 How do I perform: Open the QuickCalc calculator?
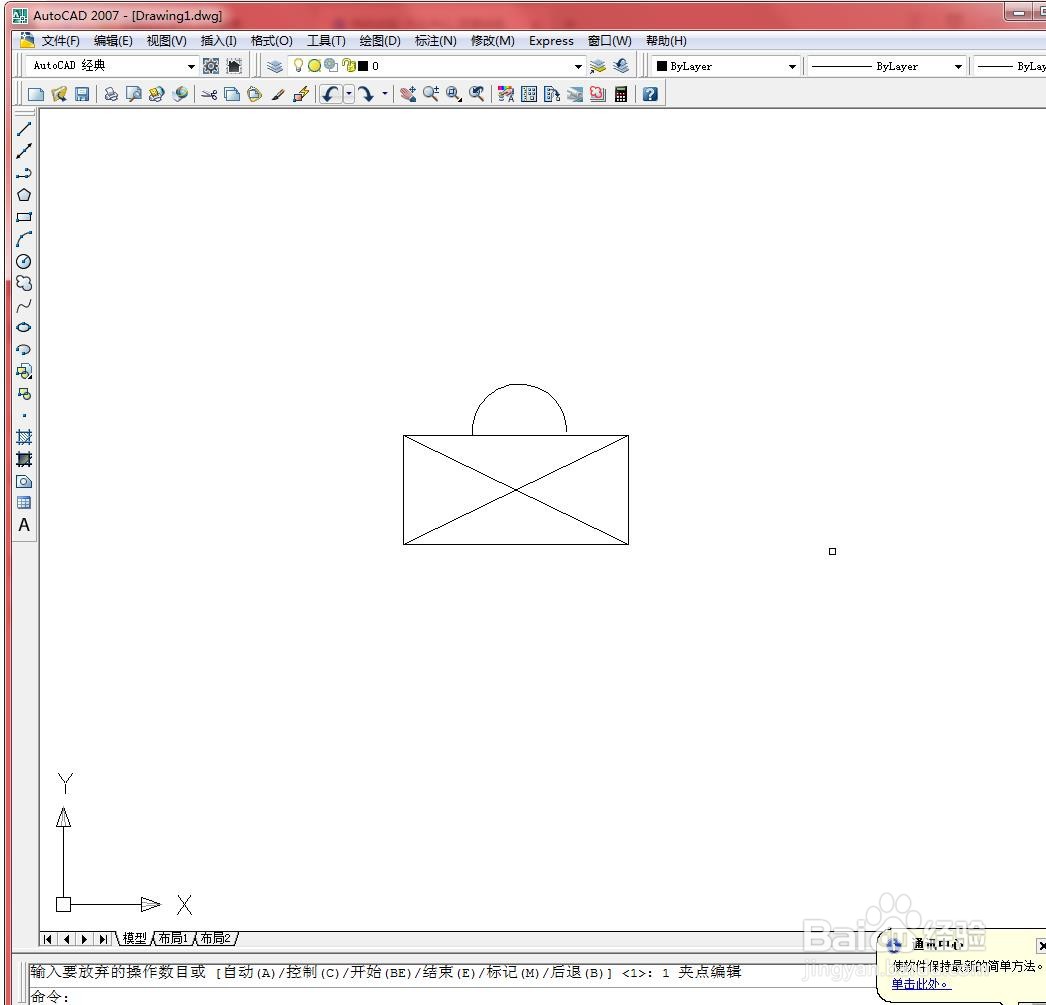tap(620, 95)
